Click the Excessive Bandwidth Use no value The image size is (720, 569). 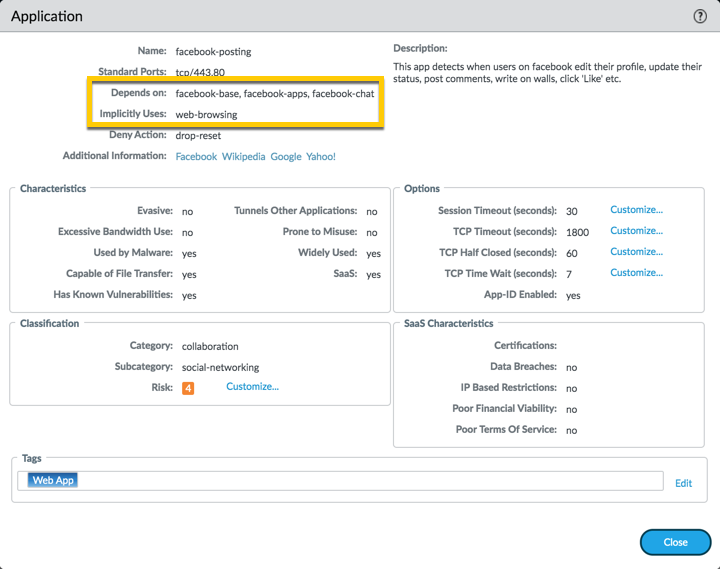[187, 232]
